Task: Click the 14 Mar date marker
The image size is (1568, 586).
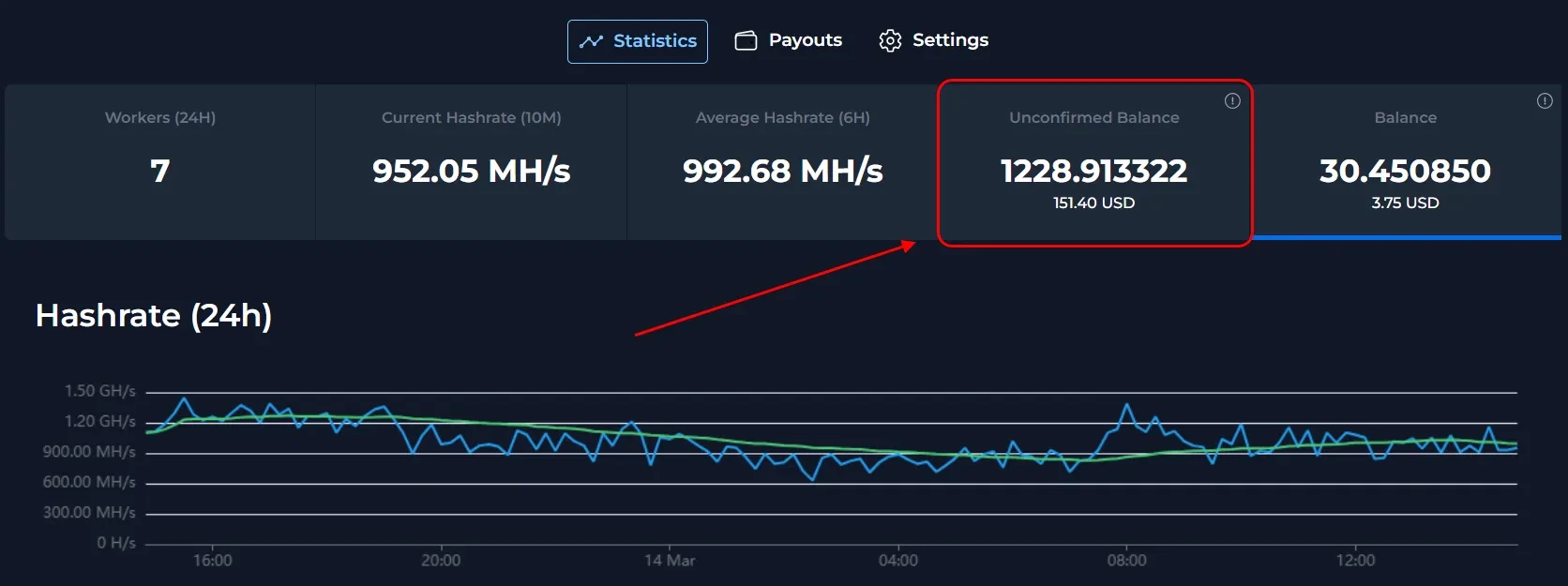Action: [670, 560]
